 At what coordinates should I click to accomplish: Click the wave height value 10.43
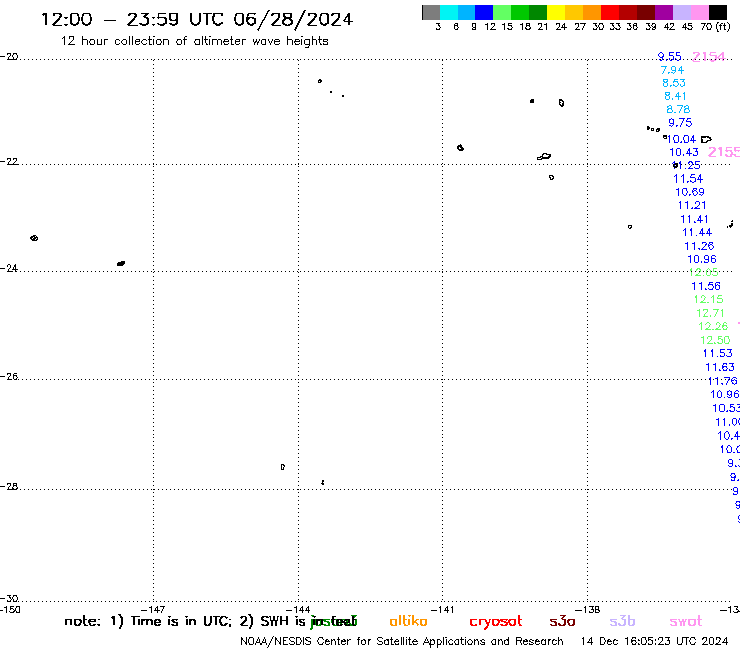(x=684, y=152)
